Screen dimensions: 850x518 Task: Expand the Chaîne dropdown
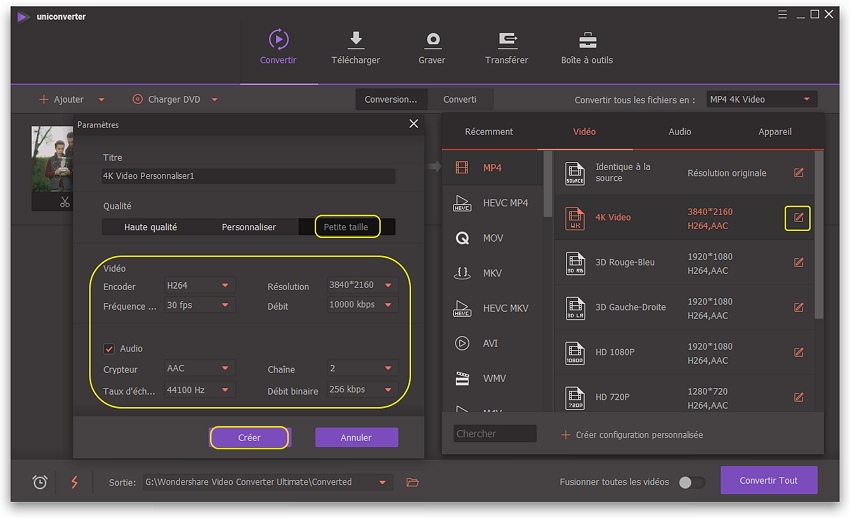tap(362, 368)
